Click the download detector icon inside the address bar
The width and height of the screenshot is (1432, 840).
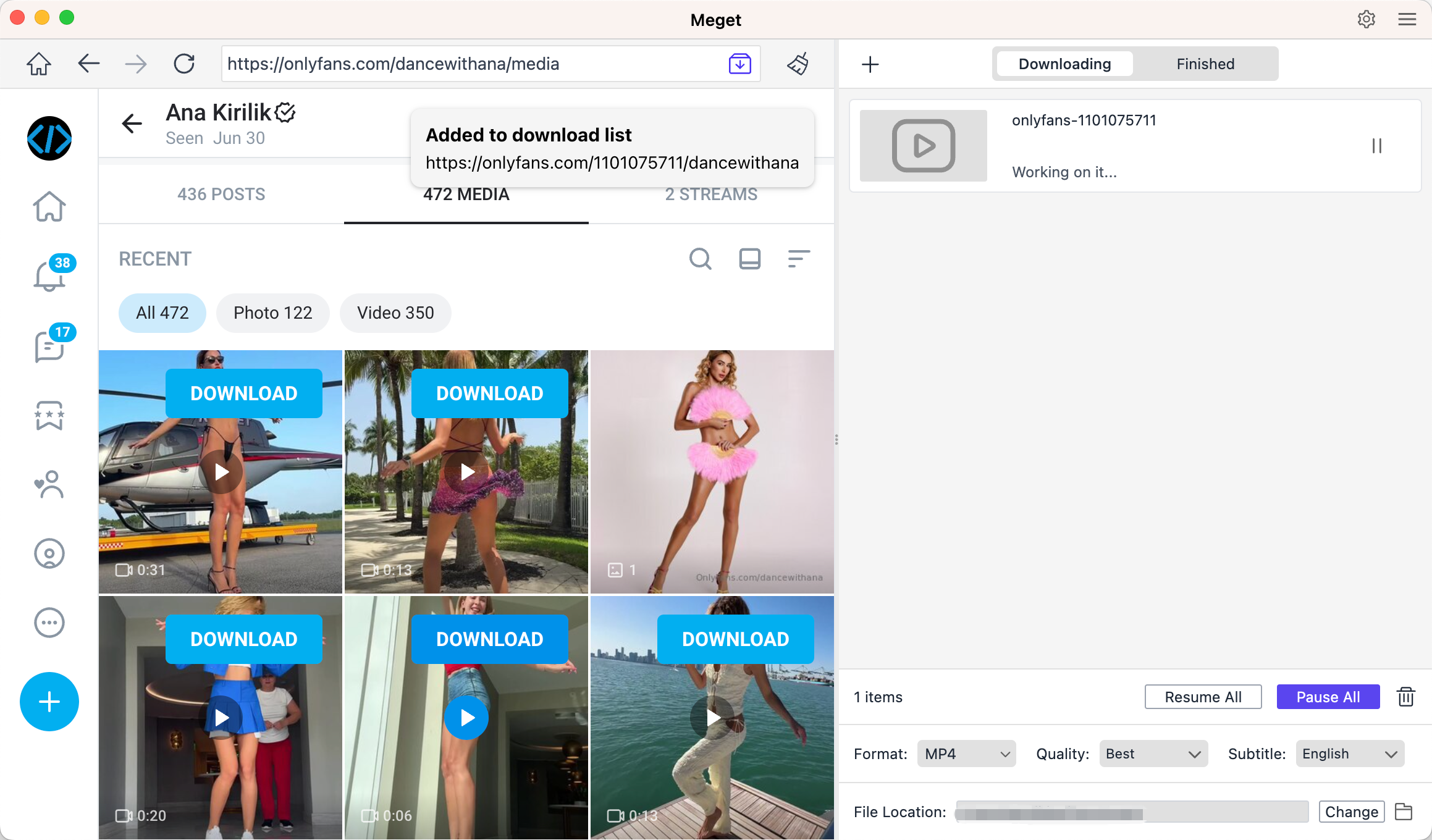tap(739, 64)
